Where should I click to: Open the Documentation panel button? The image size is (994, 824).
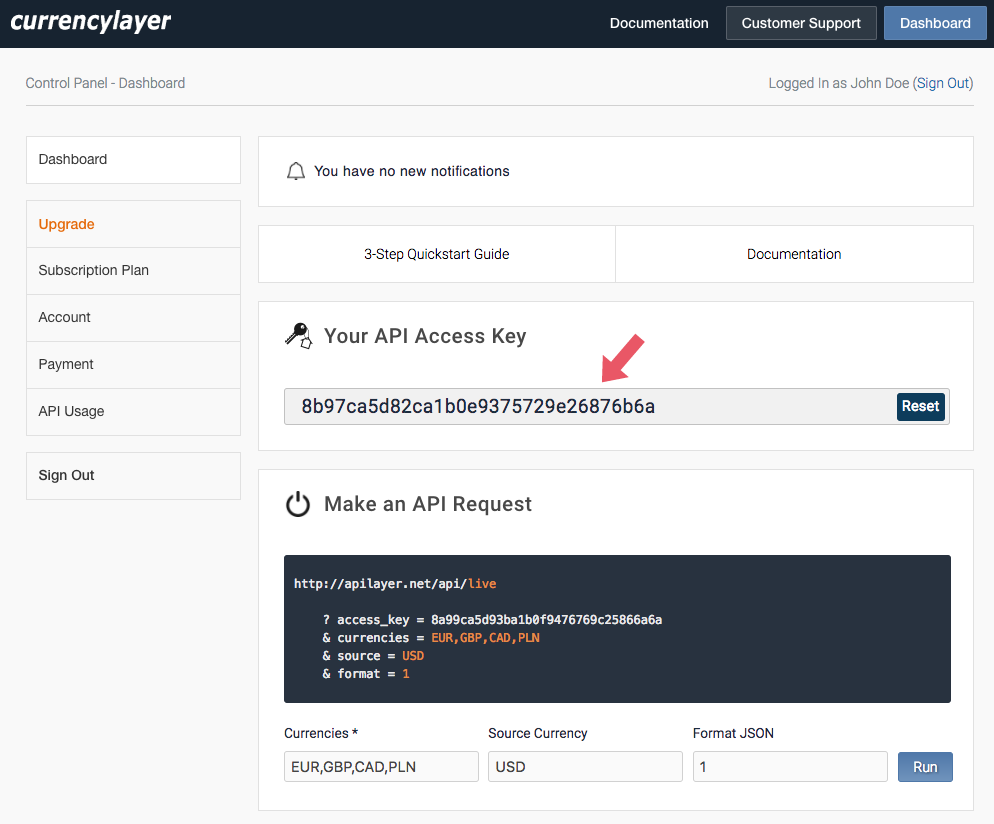pos(794,254)
